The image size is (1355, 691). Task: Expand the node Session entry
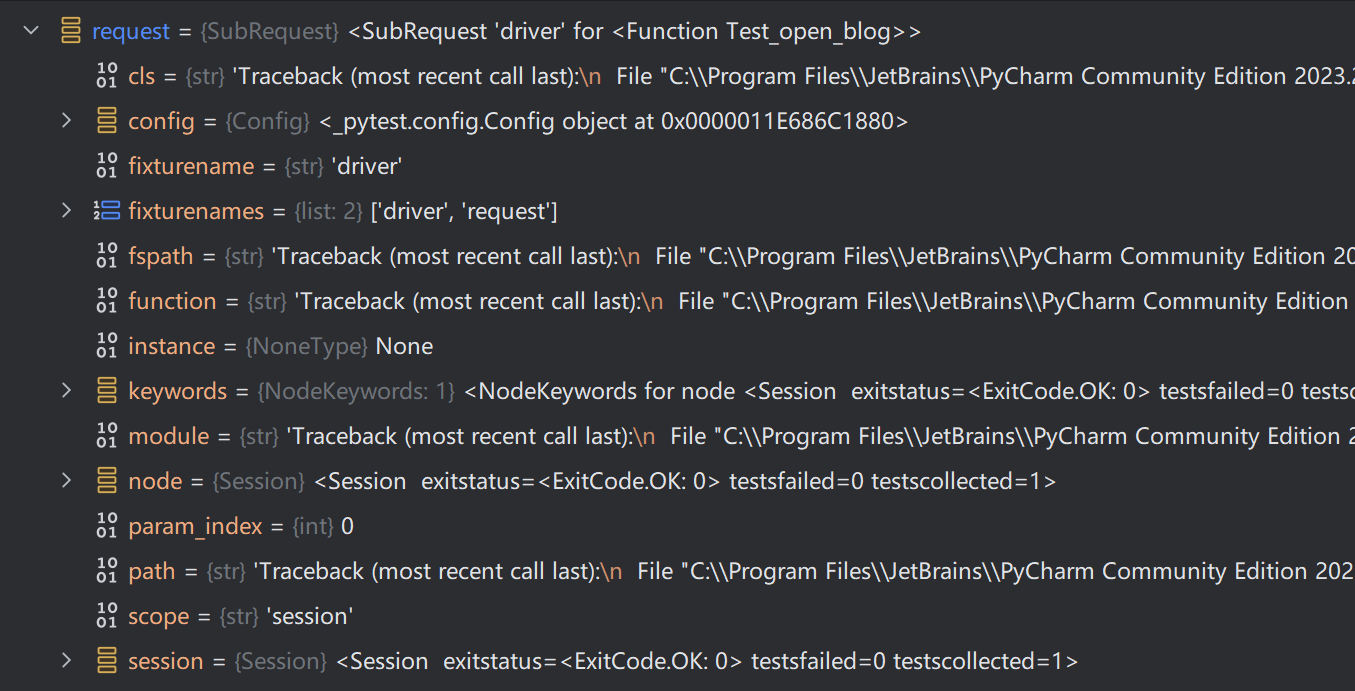(67, 481)
